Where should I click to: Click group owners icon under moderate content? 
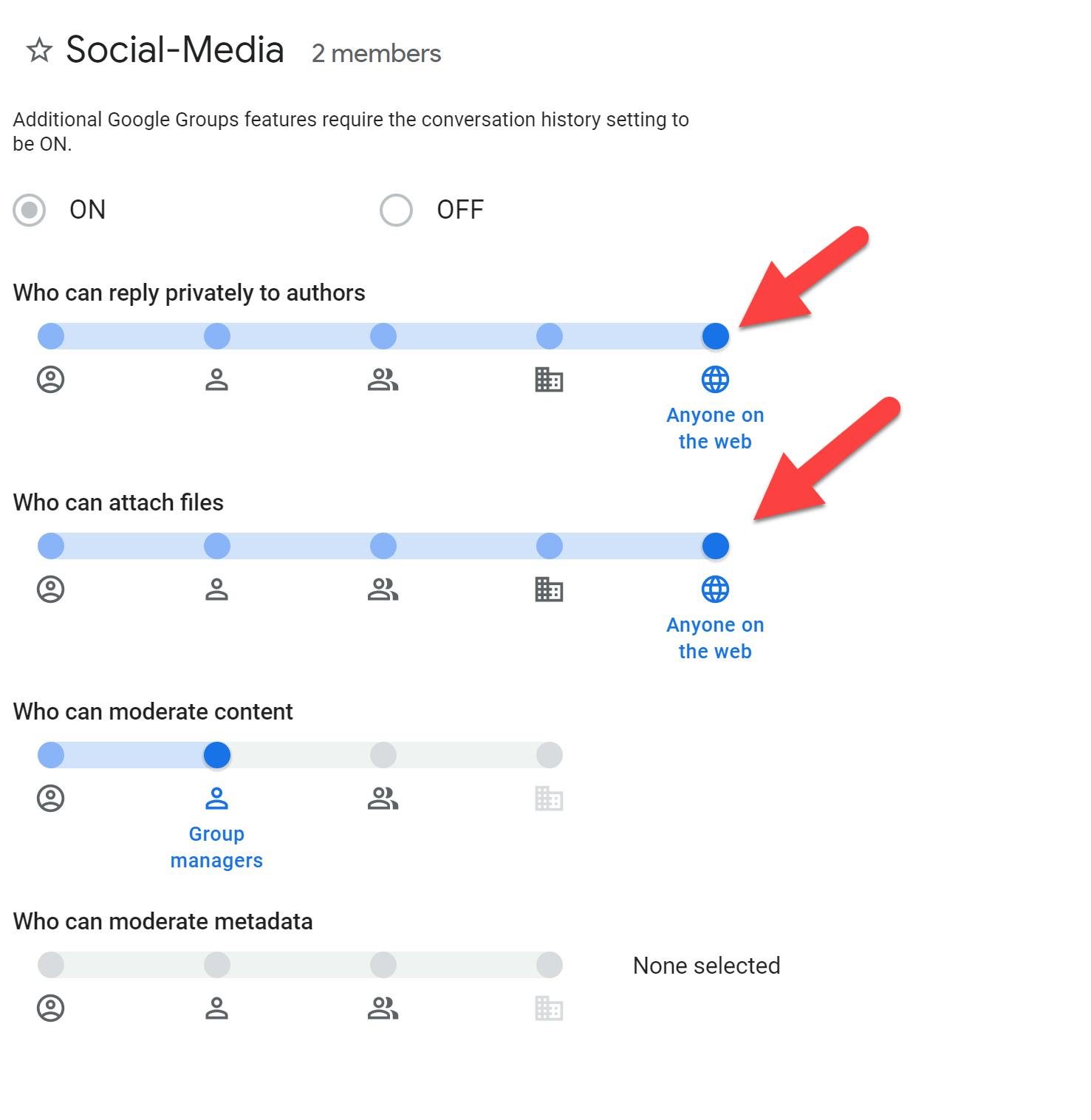[x=51, y=799]
